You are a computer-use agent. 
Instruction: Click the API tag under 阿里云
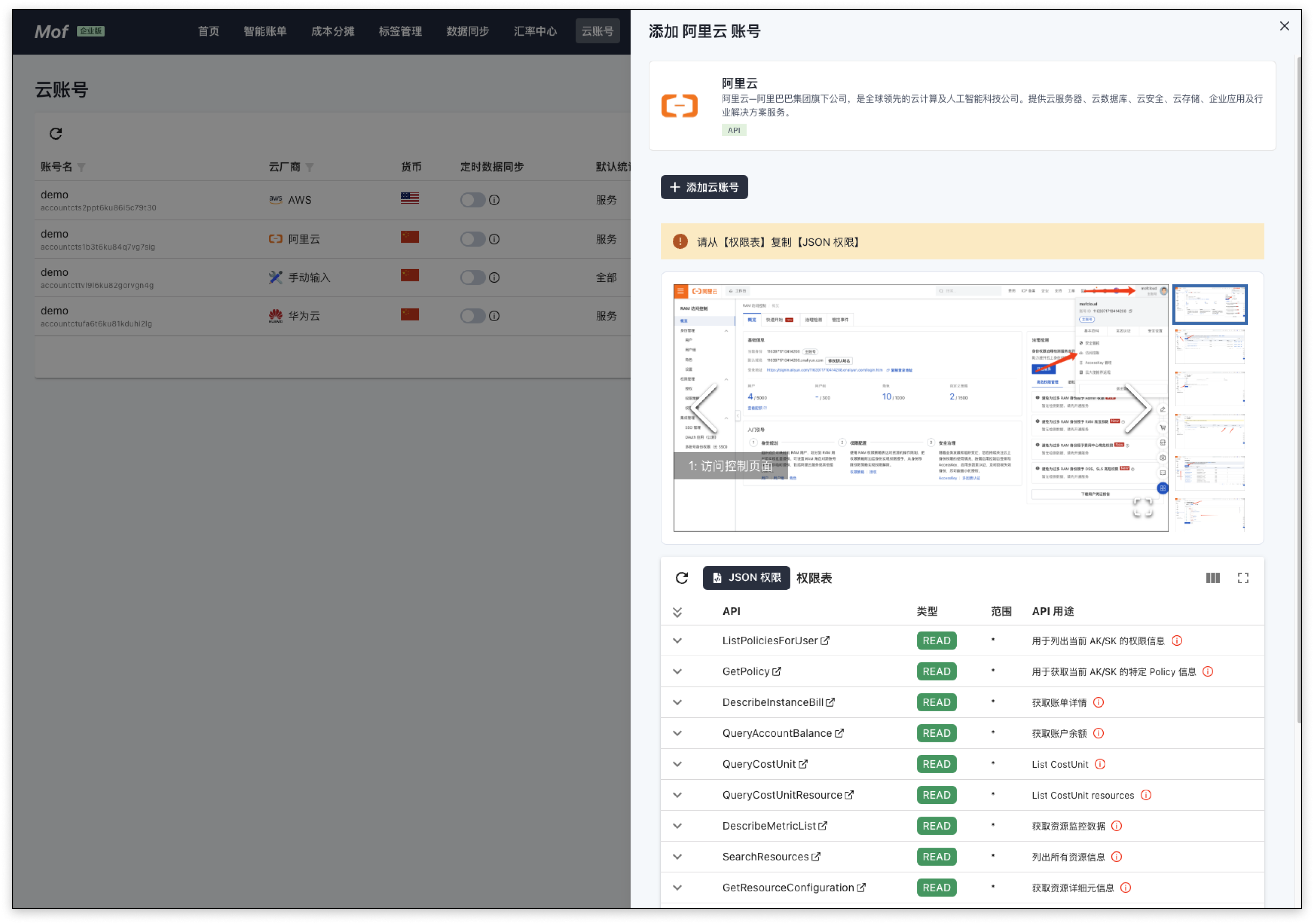(734, 130)
